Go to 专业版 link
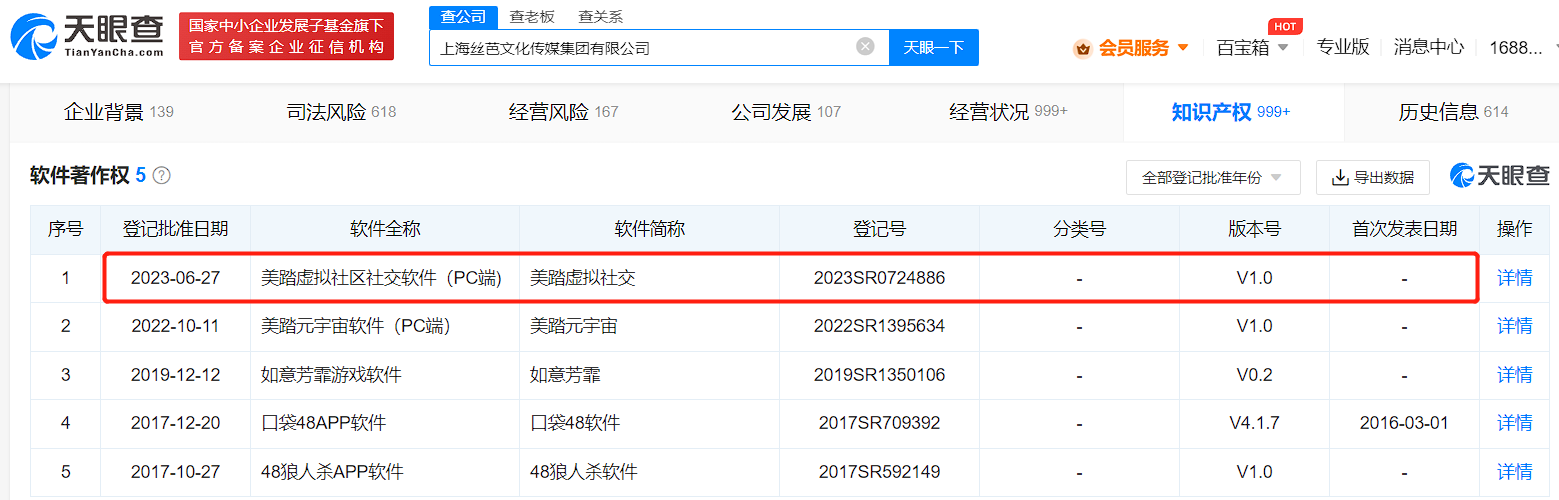Screen dimensions: 1559x500 pyautogui.click(x=1343, y=47)
